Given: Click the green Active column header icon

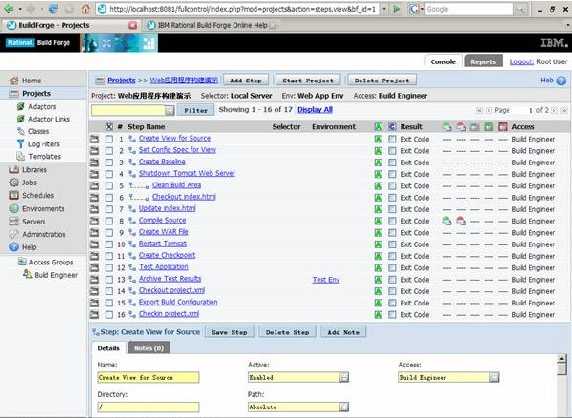Looking at the screenshot, I should [x=378, y=127].
